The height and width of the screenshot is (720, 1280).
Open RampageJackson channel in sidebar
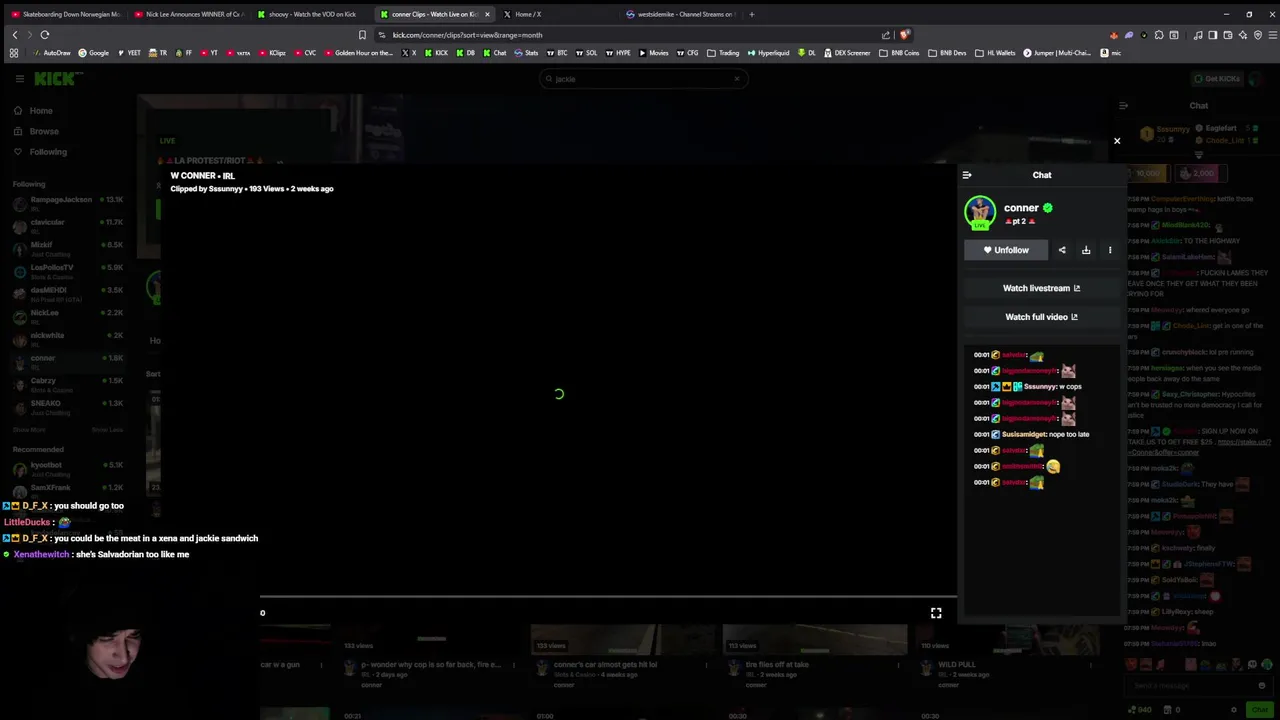(68, 203)
